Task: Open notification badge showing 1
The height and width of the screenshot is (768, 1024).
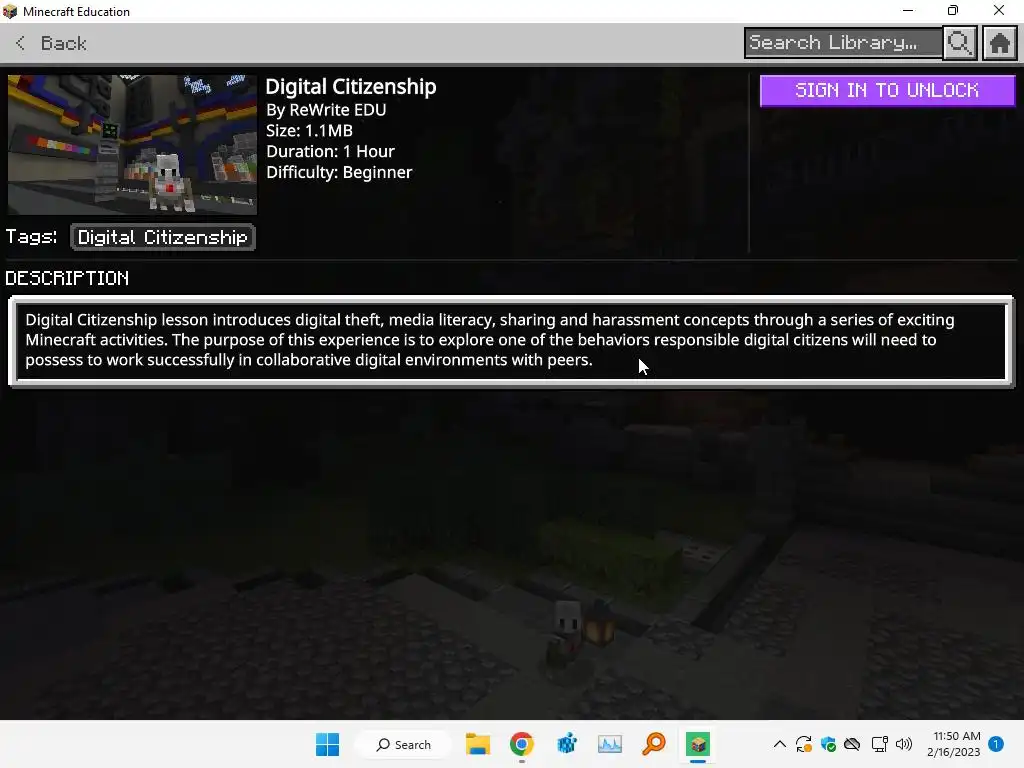Action: coord(996,744)
